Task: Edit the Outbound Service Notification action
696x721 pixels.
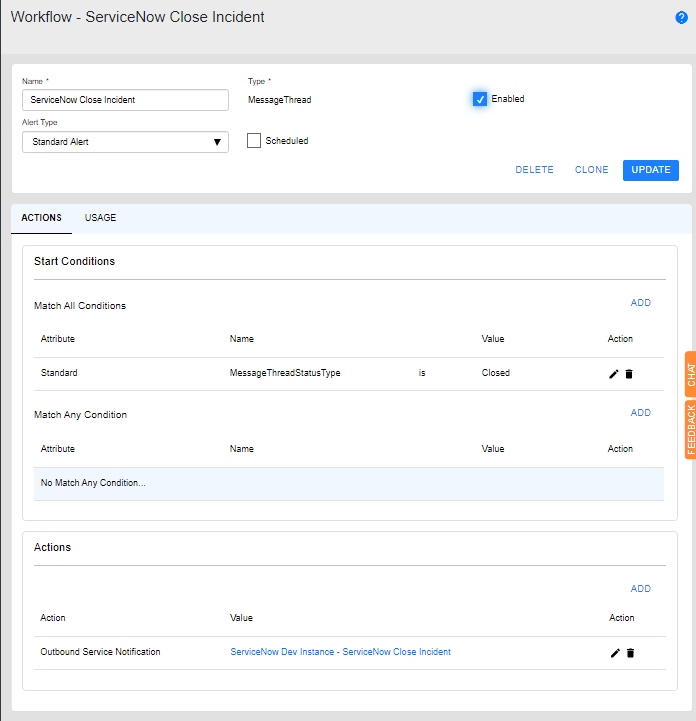Action: (x=614, y=653)
